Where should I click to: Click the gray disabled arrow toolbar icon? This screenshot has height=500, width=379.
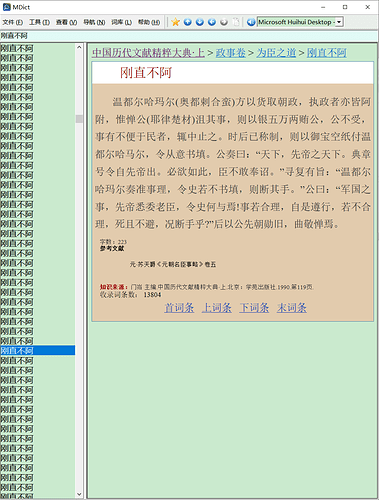tap(224, 22)
